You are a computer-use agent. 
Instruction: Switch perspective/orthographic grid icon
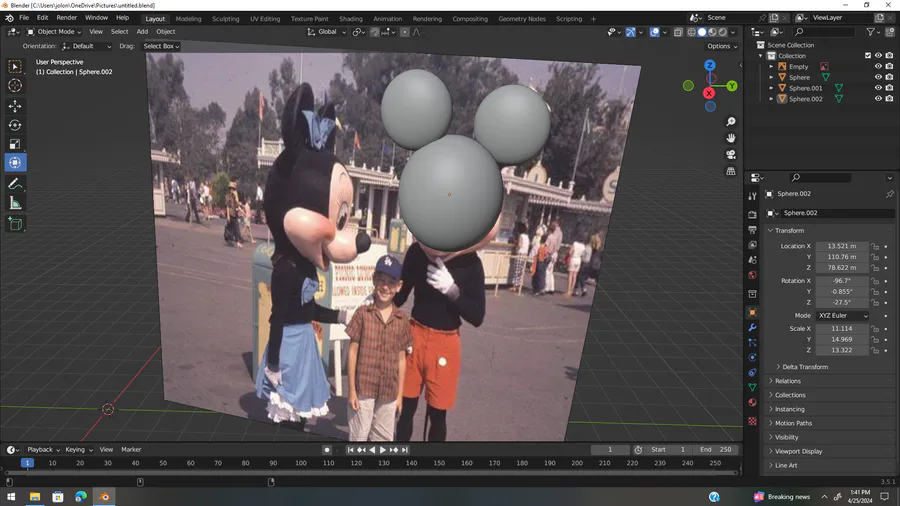click(731, 172)
